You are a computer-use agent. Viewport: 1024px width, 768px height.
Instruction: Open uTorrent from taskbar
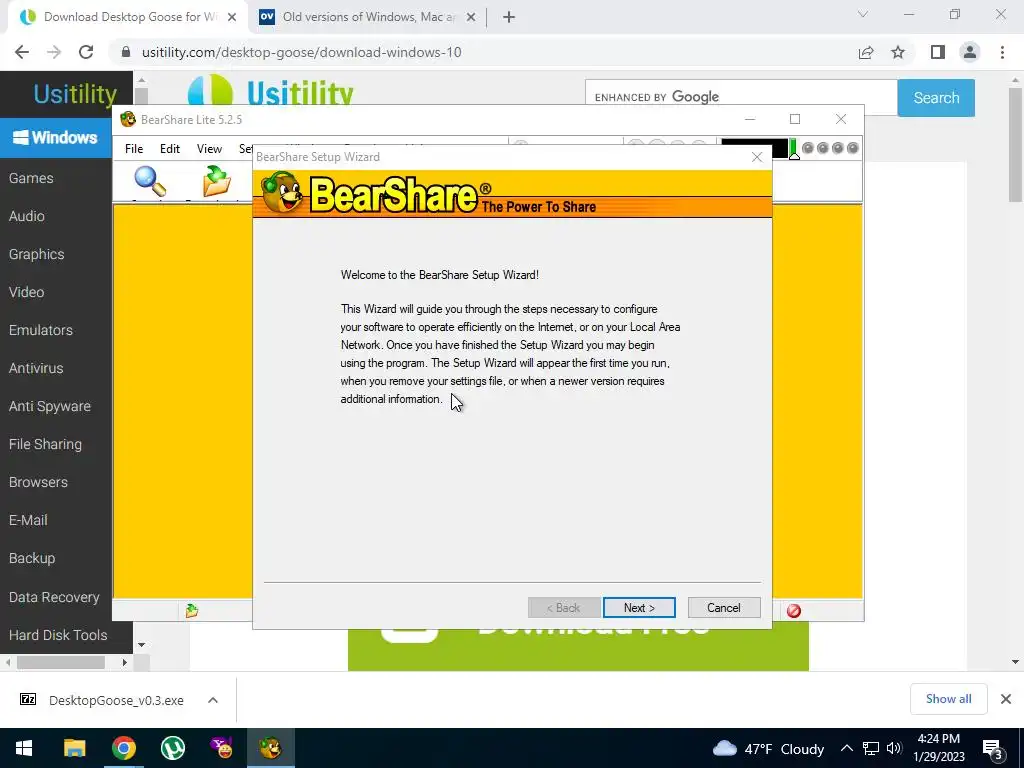[172, 748]
